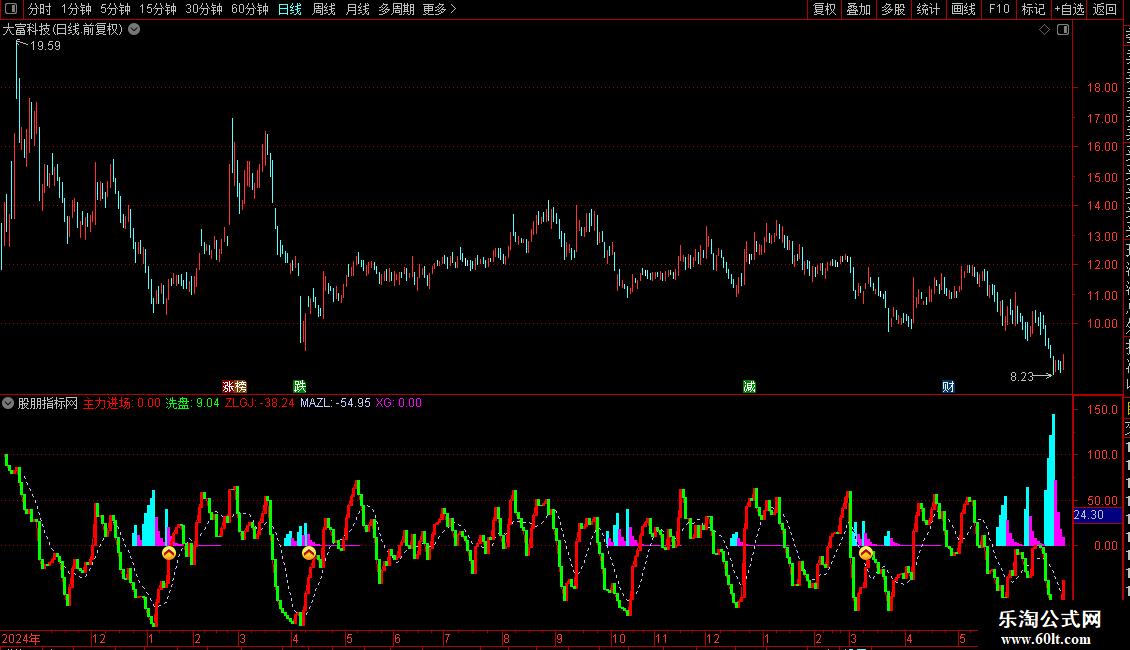Viewport: 1130px width, 650px height.
Task: Click the diamond marker icon
Action: [x=1044, y=30]
